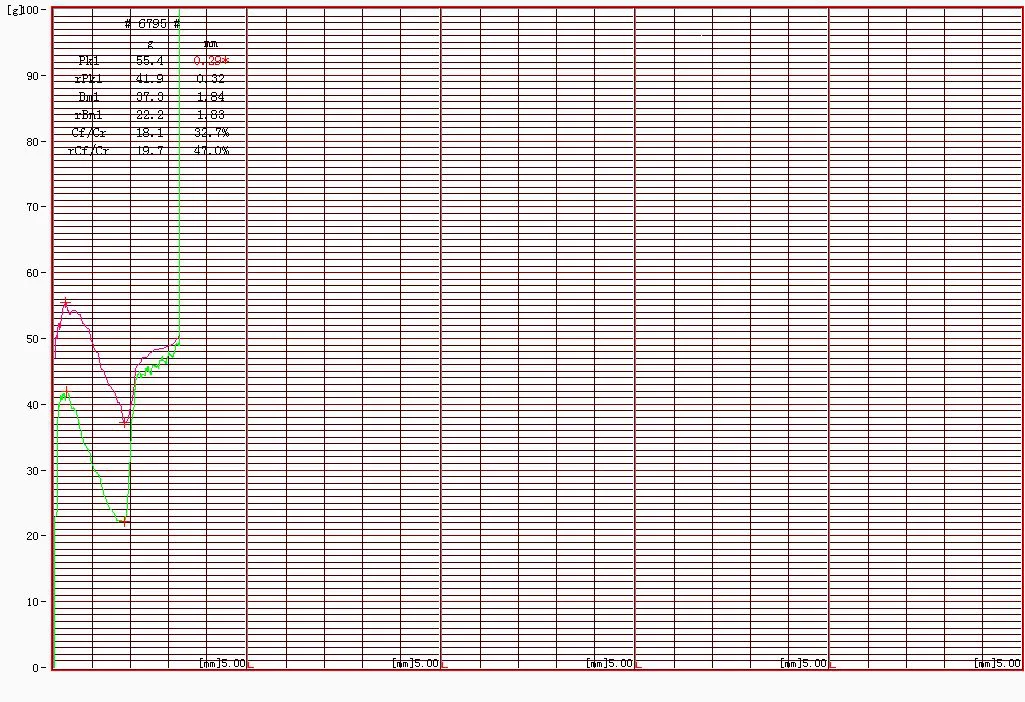
Task: Click the 'mm' column header in the table
Action: 210,44
